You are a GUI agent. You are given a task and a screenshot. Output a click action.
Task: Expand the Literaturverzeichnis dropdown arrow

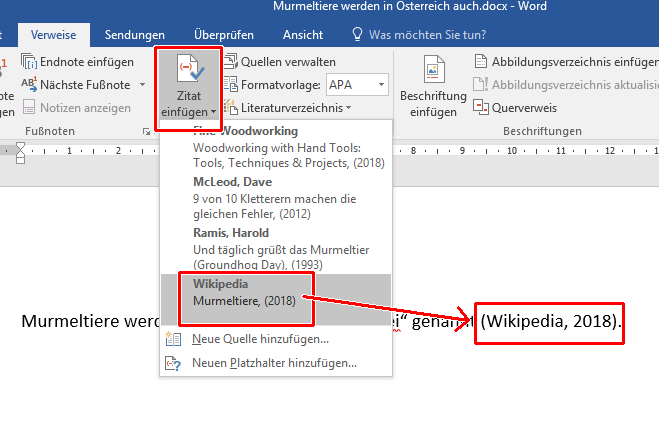click(x=348, y=108)
